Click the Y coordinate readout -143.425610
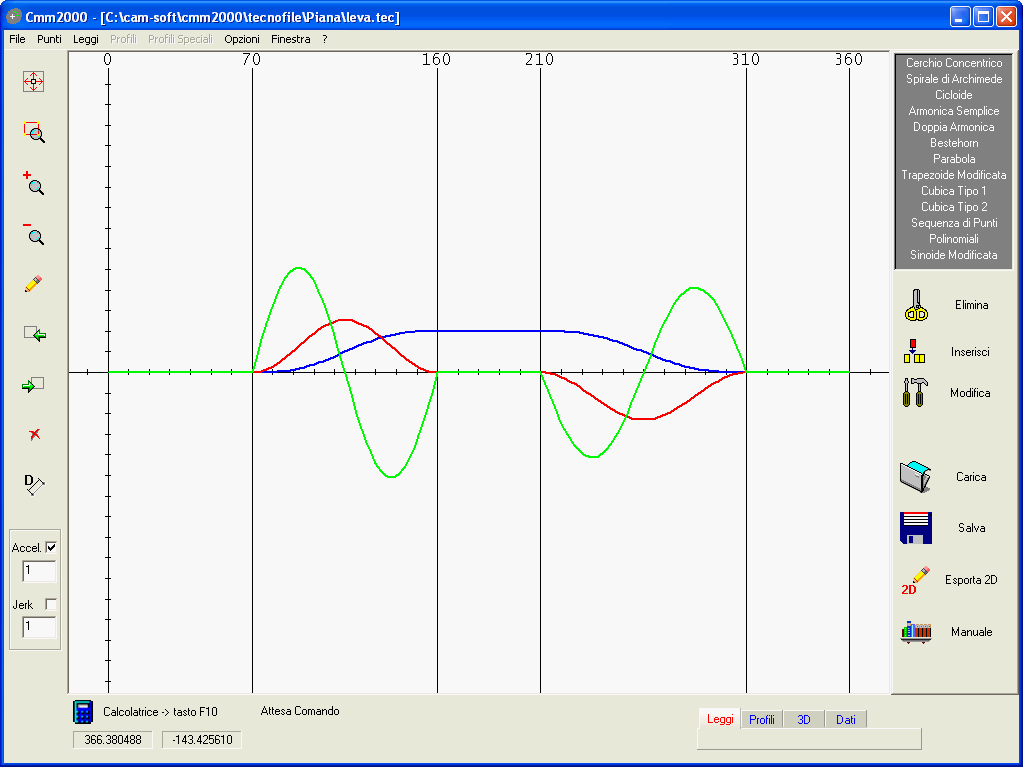 pos(202,740)
